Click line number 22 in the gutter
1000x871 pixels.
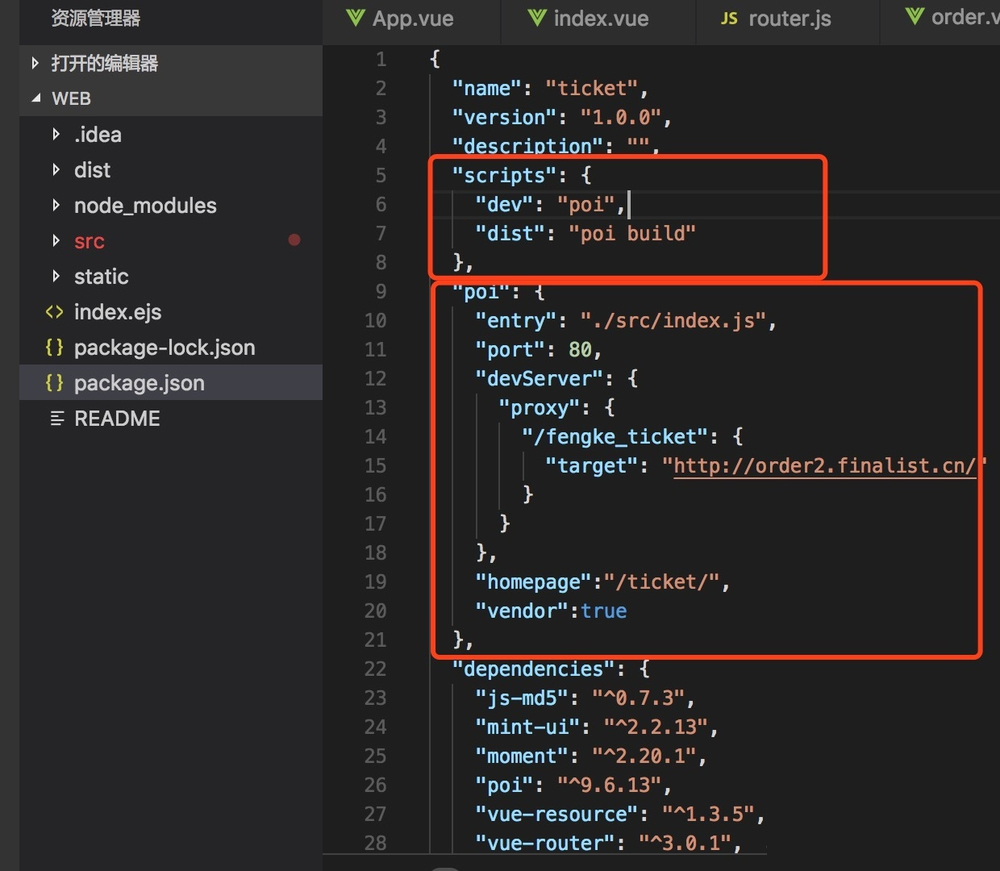(375, 669)
